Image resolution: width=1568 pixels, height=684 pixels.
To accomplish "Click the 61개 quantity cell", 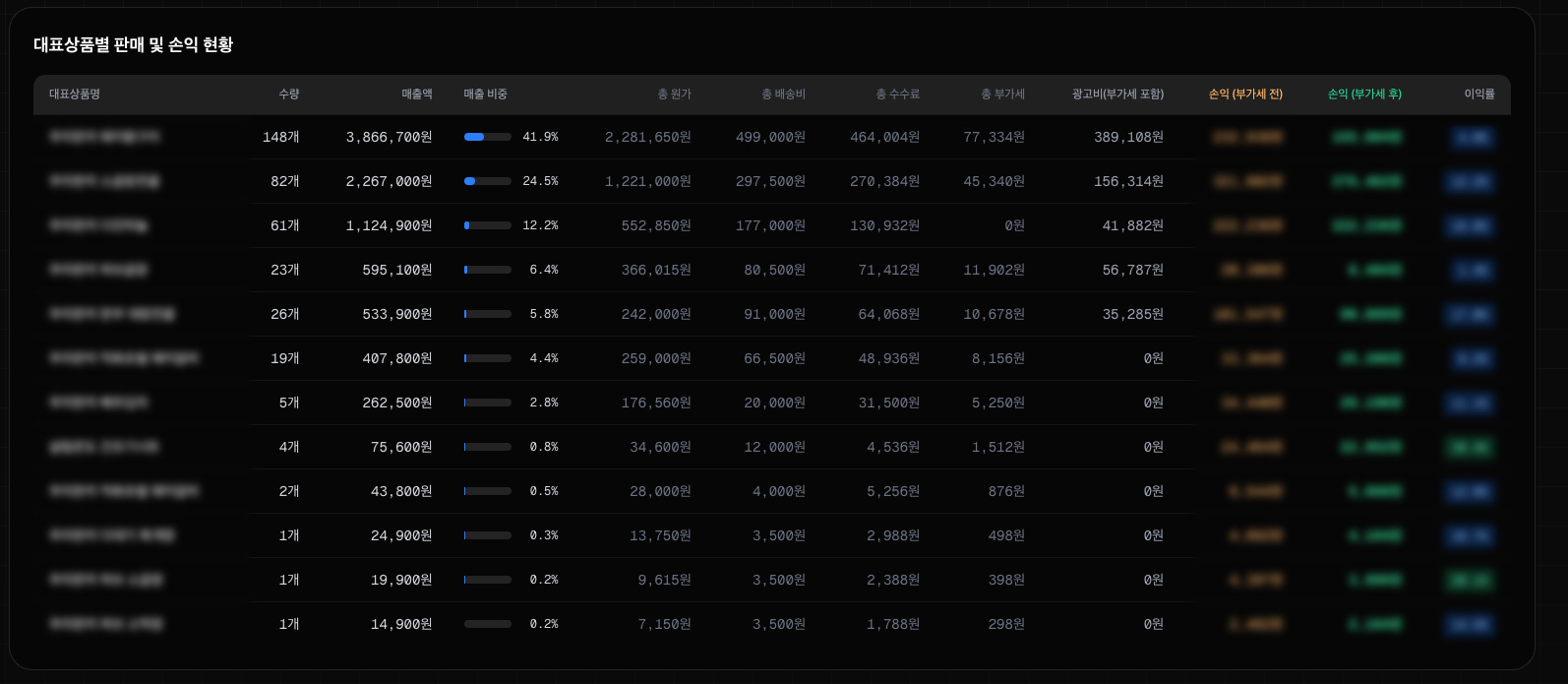I will (285, 225).
